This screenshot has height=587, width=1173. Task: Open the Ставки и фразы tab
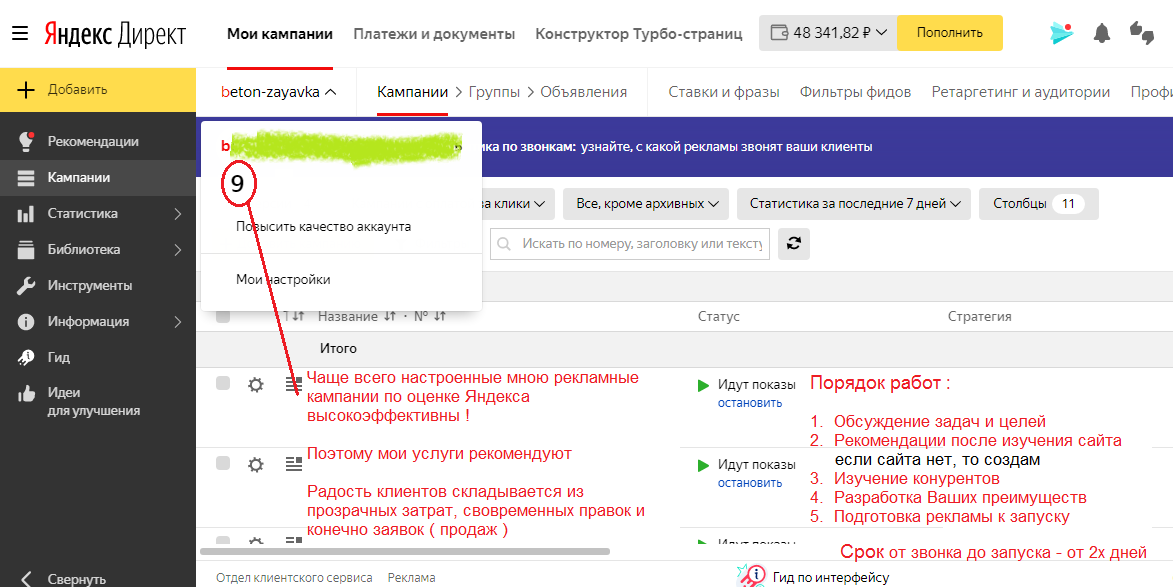coord(723,92)
